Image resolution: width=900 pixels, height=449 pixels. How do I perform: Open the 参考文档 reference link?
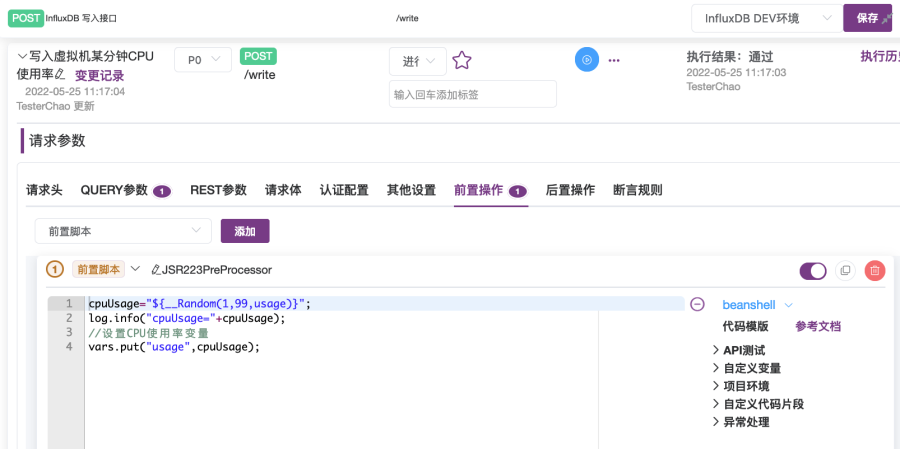pyautogui.click(x=818, y=326)
